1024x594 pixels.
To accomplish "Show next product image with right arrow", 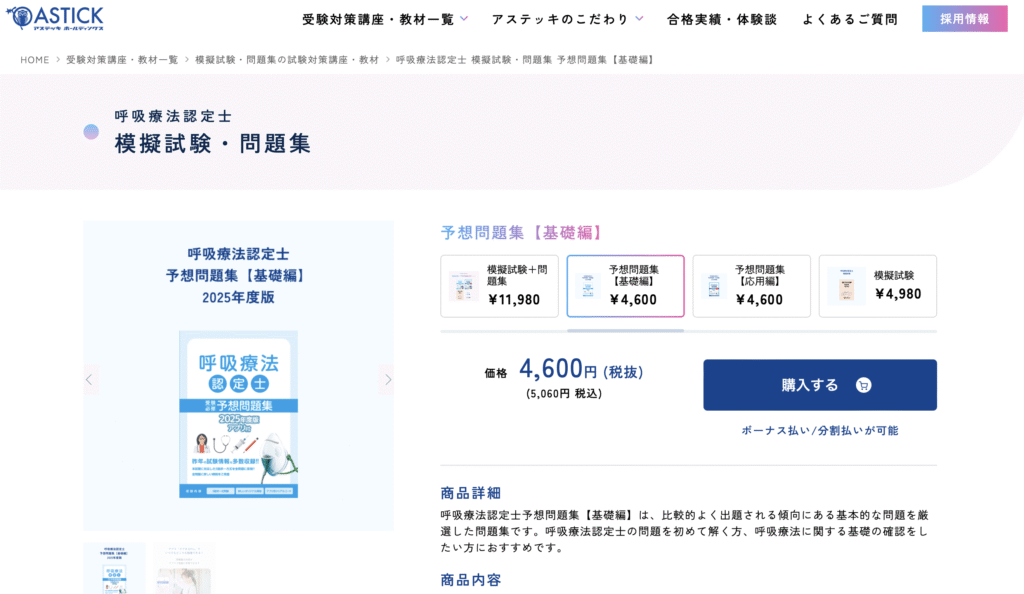I will [x=388, y=379].
